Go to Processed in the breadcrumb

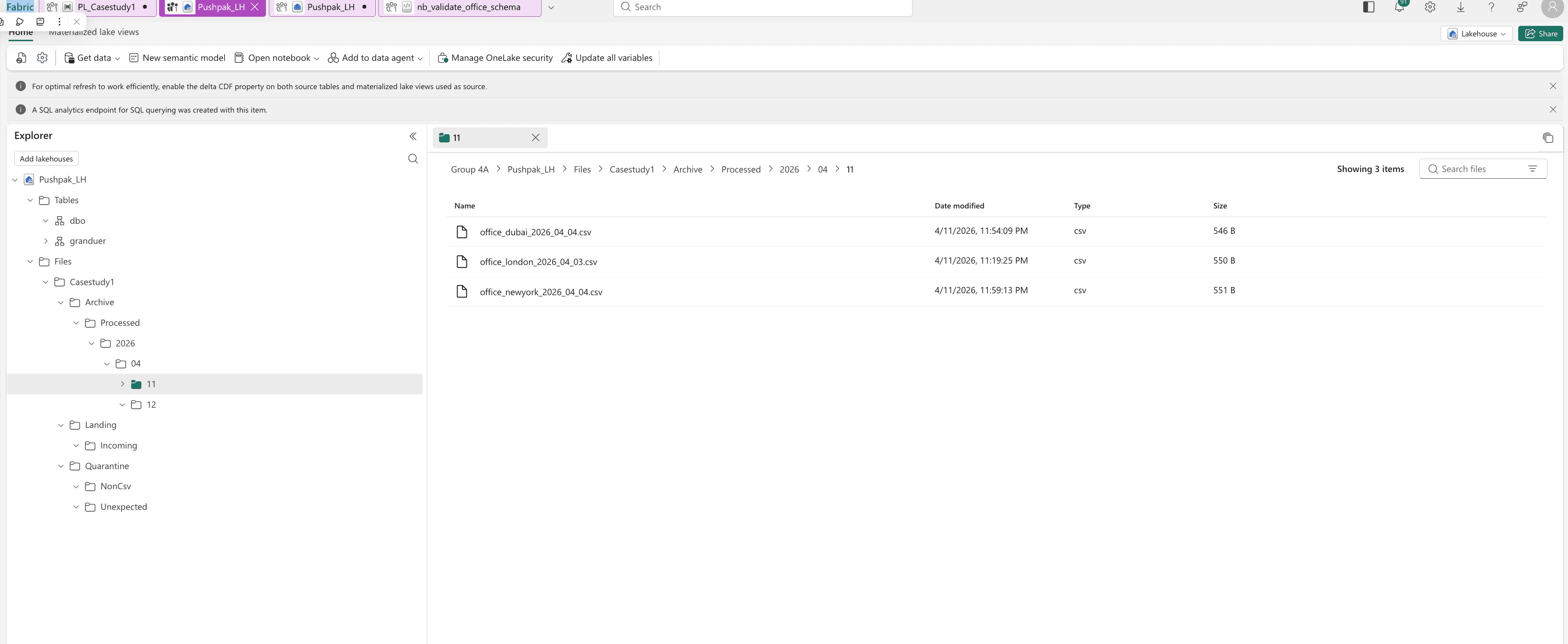click(741, 170)
